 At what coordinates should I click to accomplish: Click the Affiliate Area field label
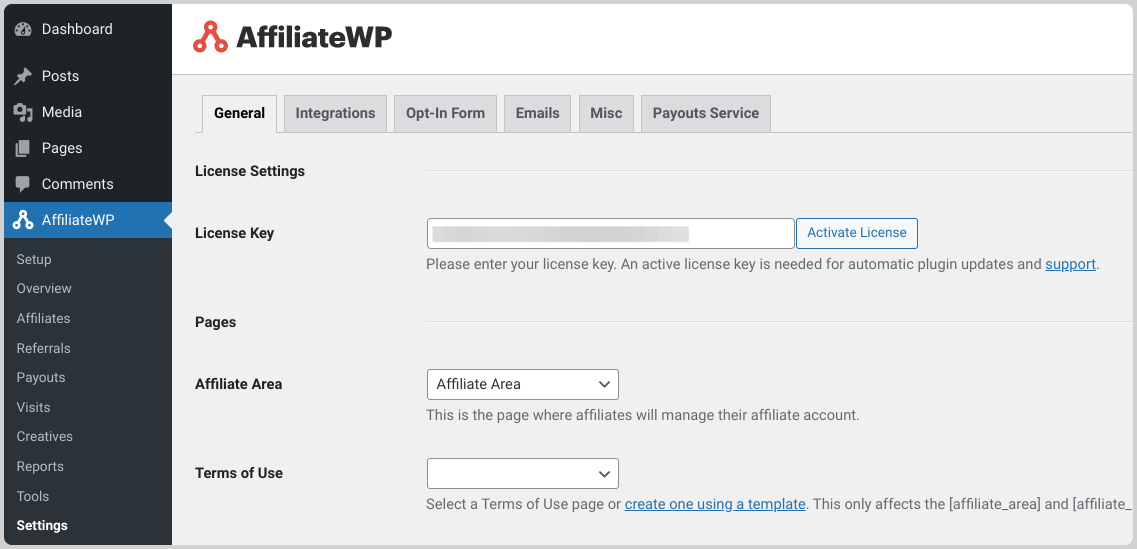click(x=239, y=384)
